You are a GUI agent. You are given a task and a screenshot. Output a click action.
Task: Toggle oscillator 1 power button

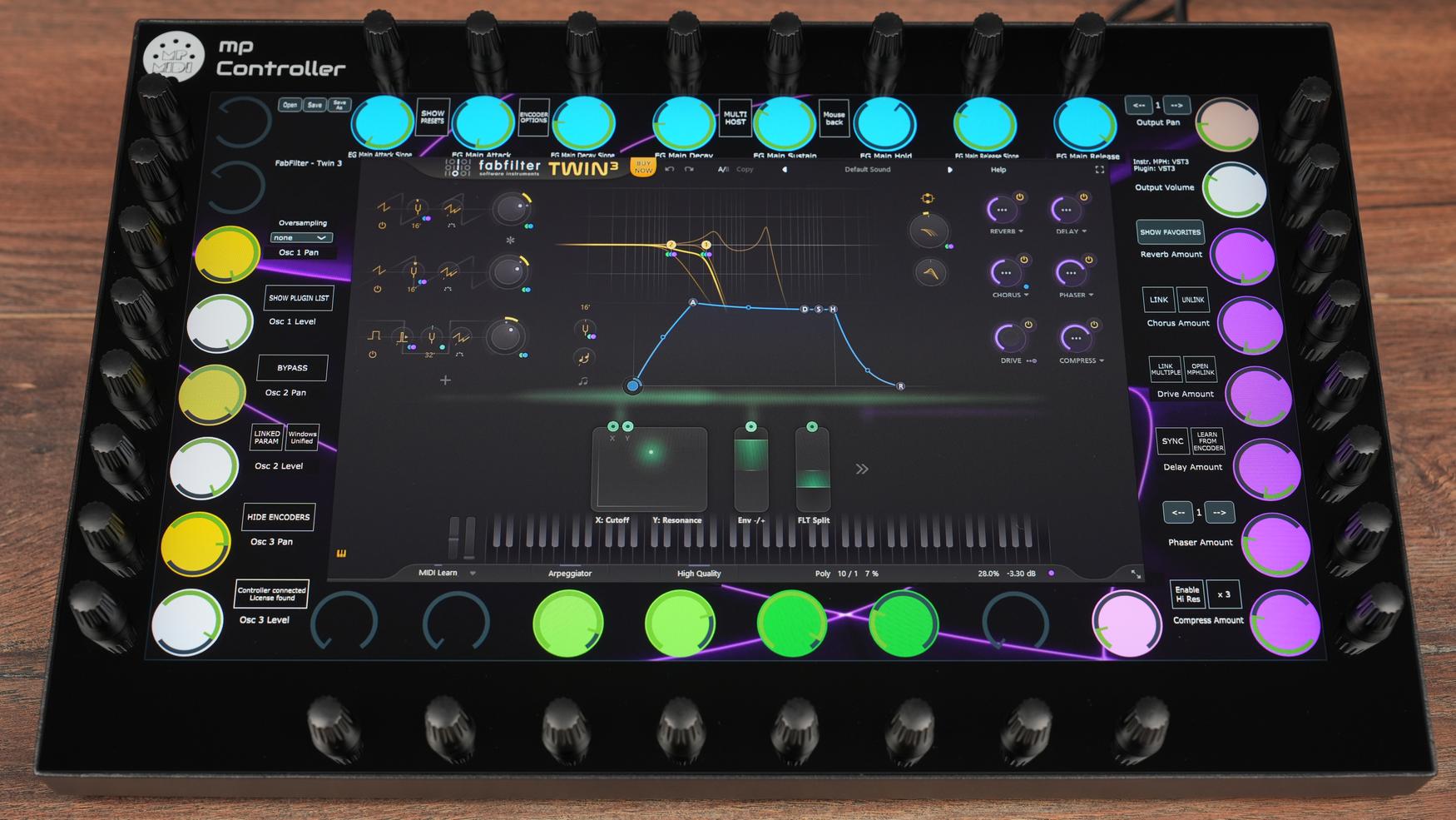(x=382, y=226)
